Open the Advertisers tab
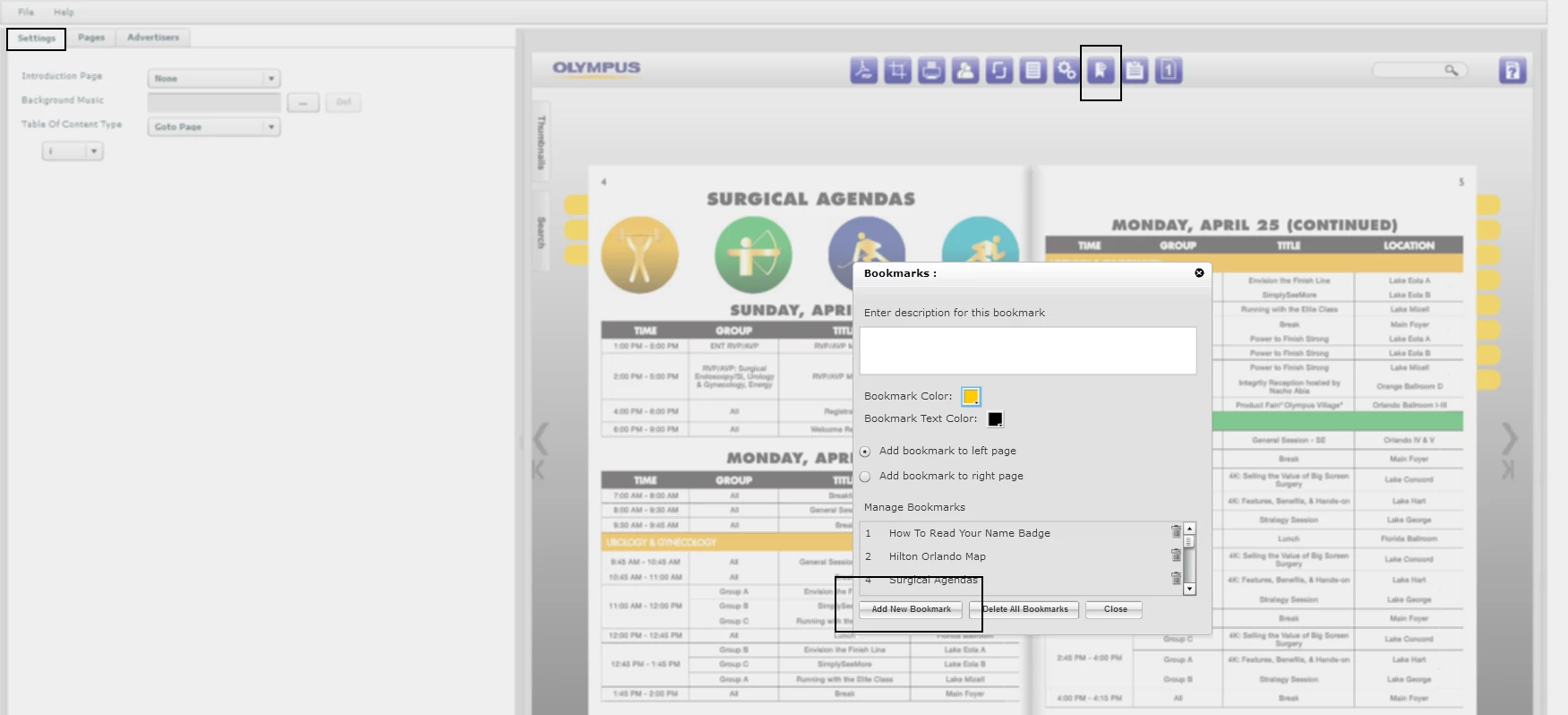 (x=153, y=38)
